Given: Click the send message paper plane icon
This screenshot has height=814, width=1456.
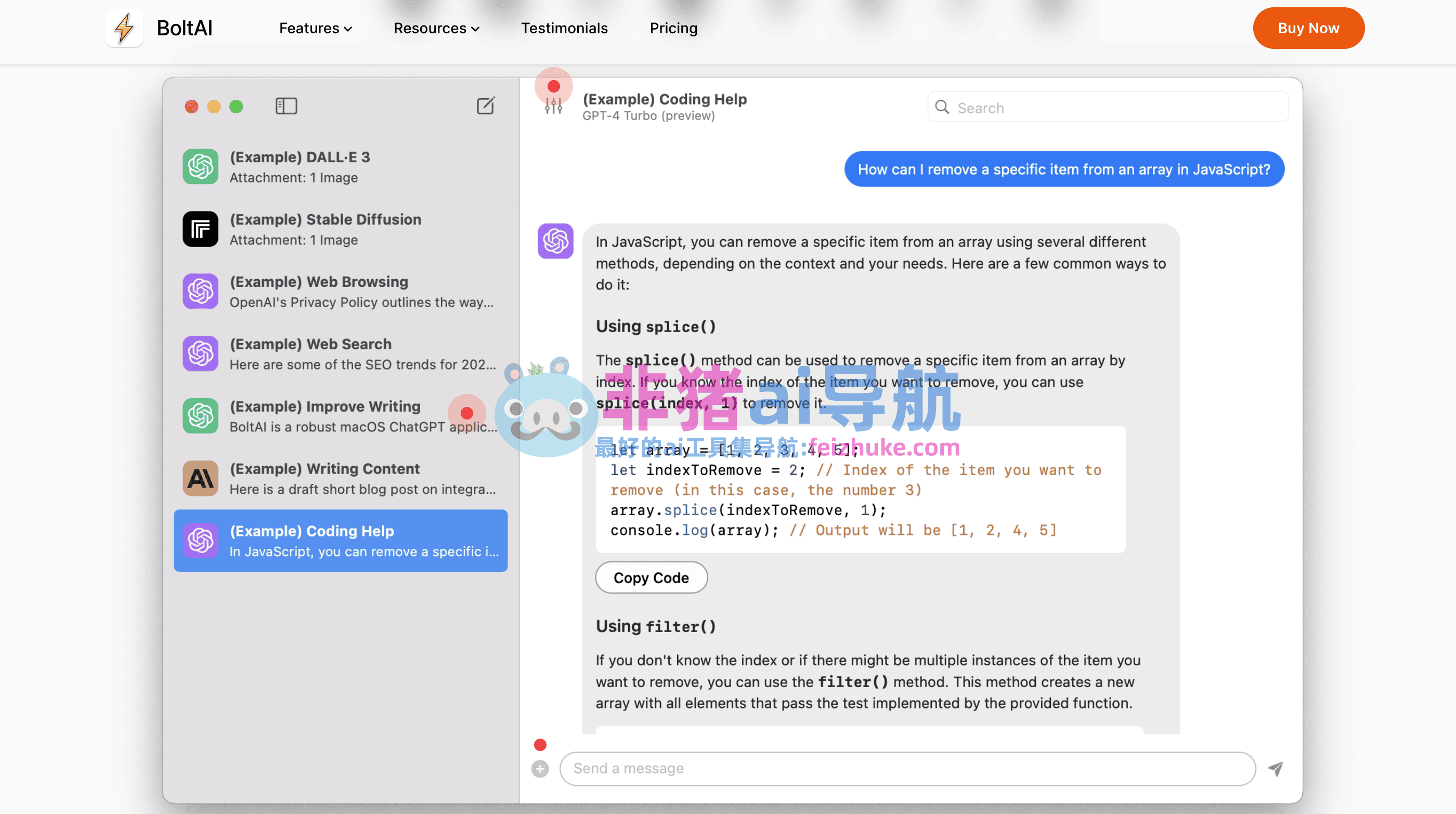Looking at the screenshot, I should (1276, 768).
